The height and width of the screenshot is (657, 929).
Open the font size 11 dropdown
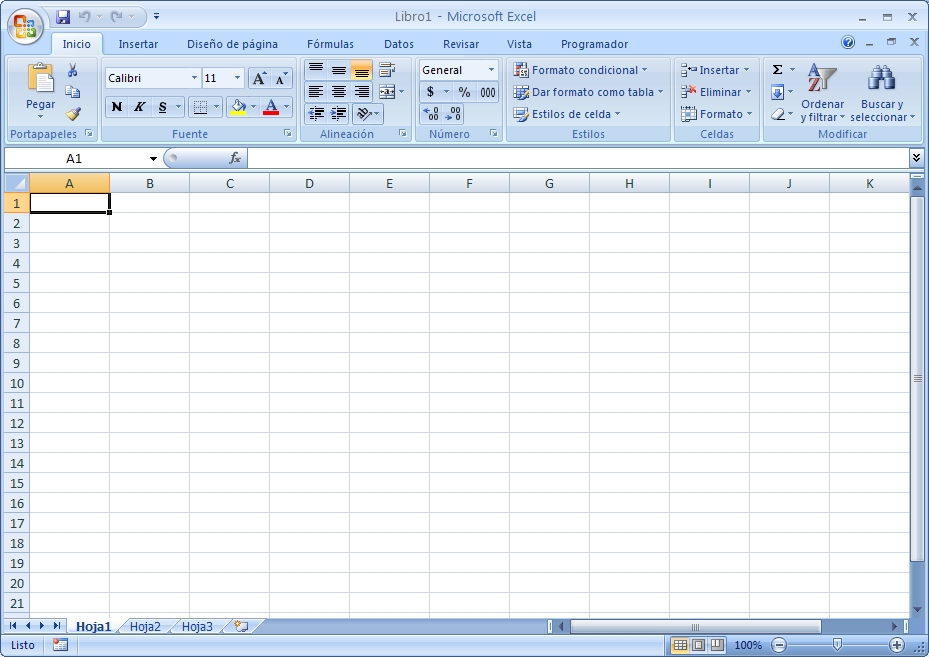coord(238,78)
